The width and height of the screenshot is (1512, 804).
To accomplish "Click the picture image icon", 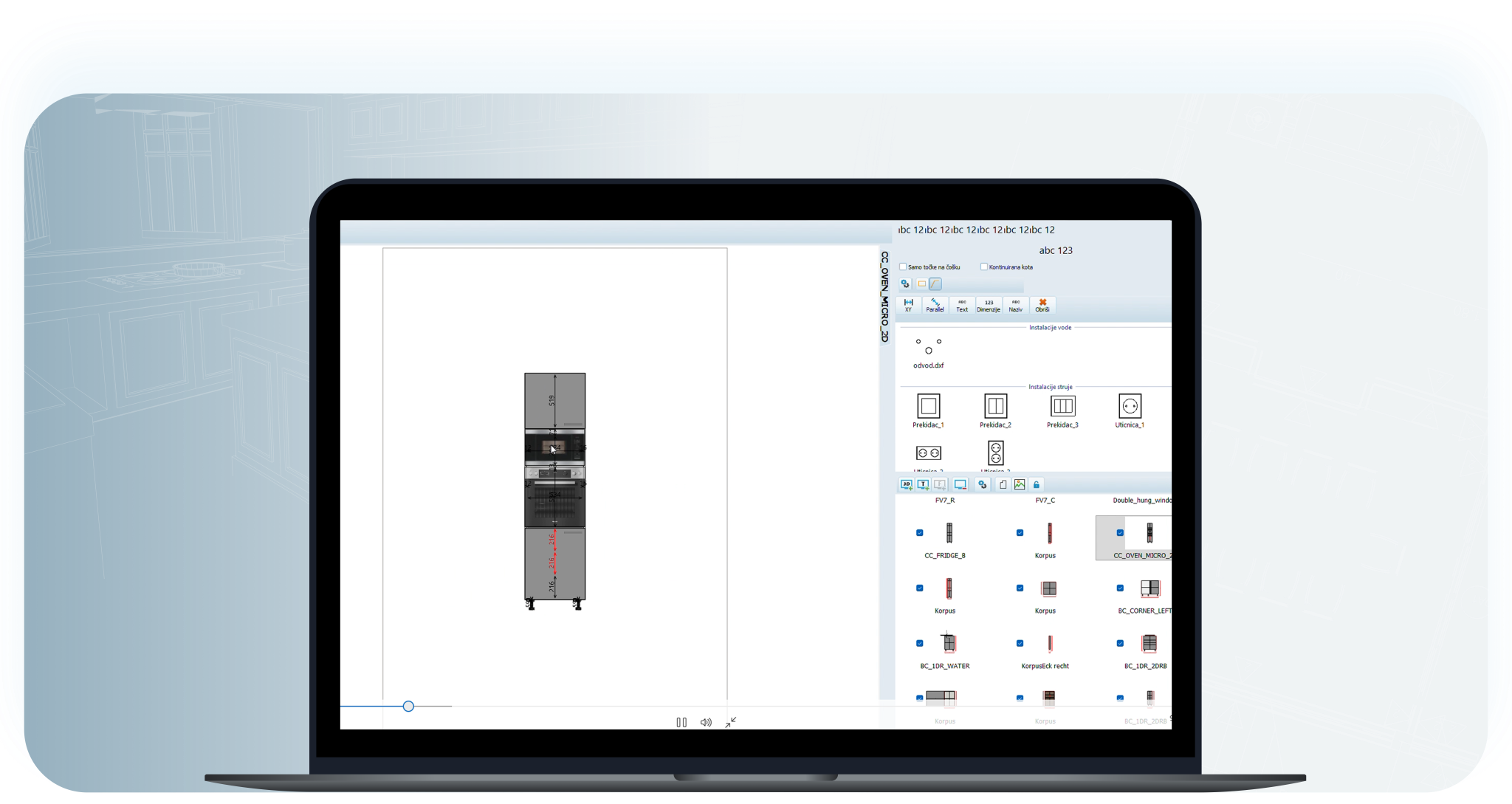I will (1020, 485).
